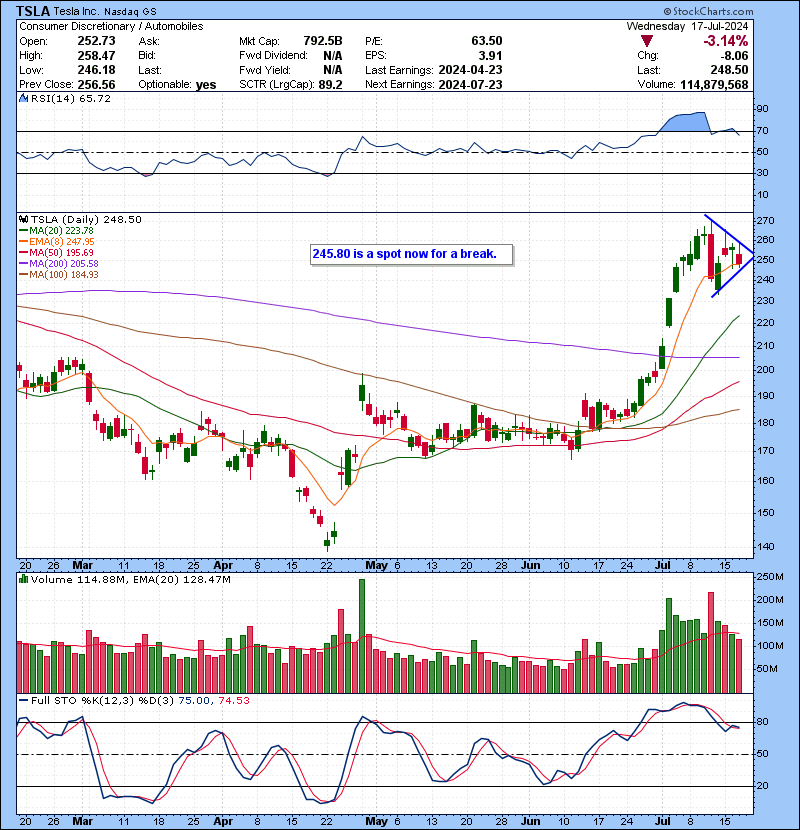Click the red down-triangle change indicator icon
800x830 pixels.
point(646,41)
